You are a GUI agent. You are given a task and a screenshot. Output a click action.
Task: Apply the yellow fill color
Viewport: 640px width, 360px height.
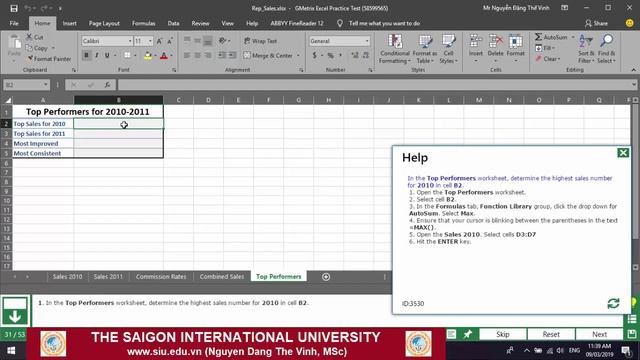(x=148, y=56)
